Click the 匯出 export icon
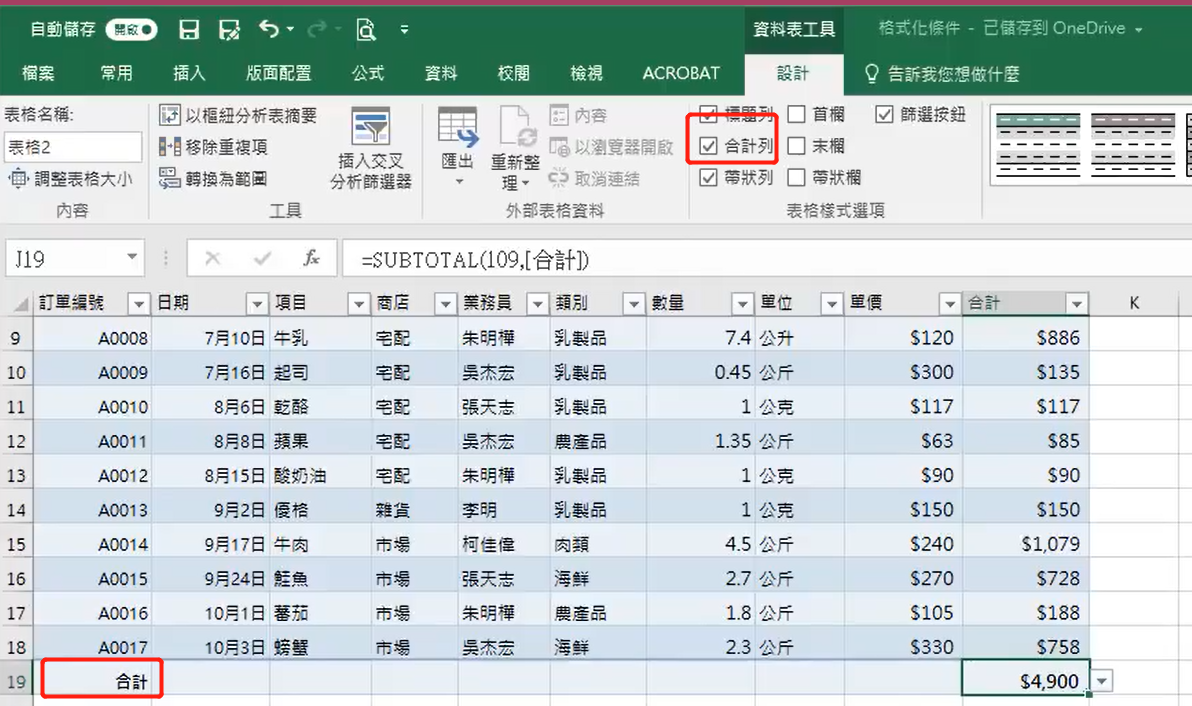The image size is (1192, 706). (x=458, y=127)
